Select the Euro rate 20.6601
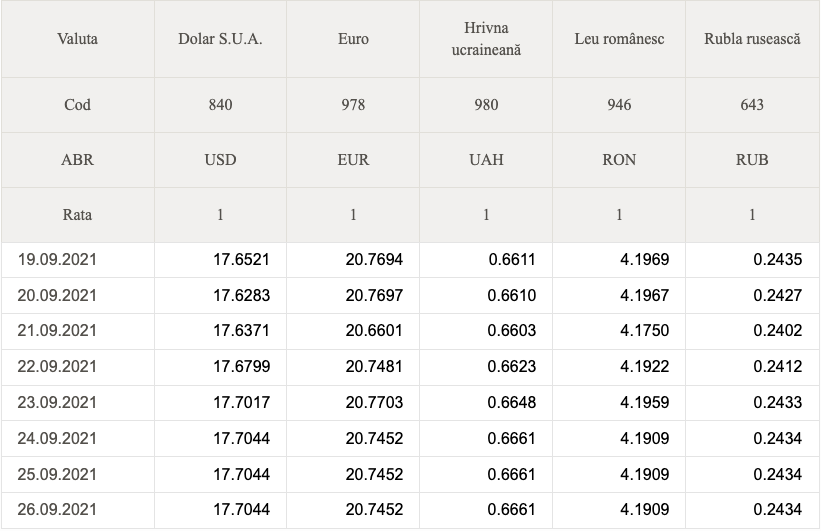The image size is (821, 531). [374, 331]
